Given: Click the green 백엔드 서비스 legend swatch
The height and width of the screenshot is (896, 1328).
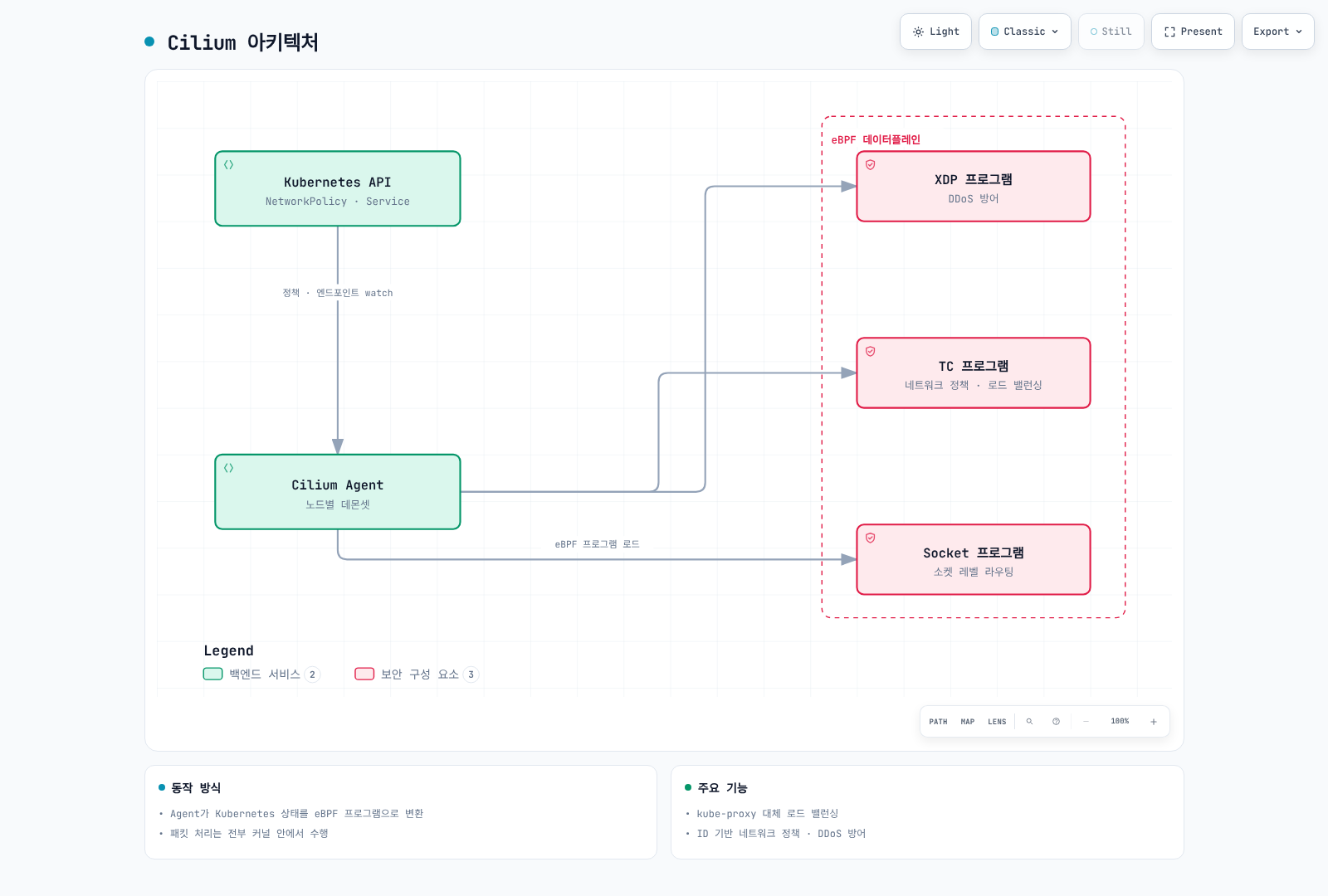Looking at the screenshot, I should coord(213,674).
